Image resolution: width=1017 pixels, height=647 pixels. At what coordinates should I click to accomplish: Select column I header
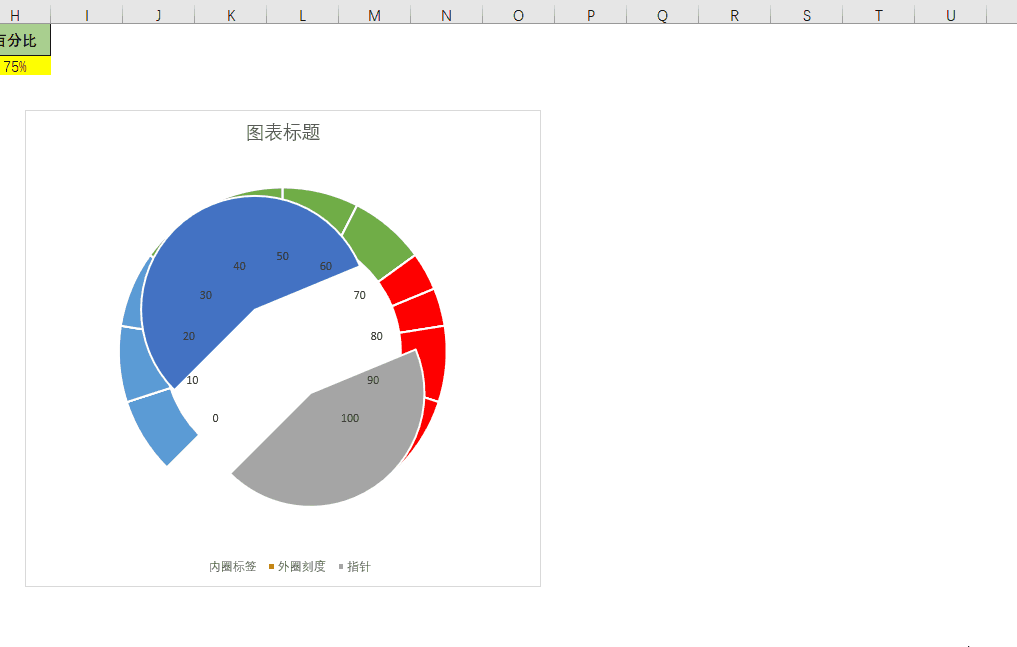pyautogui.click(x=87, y=16)
